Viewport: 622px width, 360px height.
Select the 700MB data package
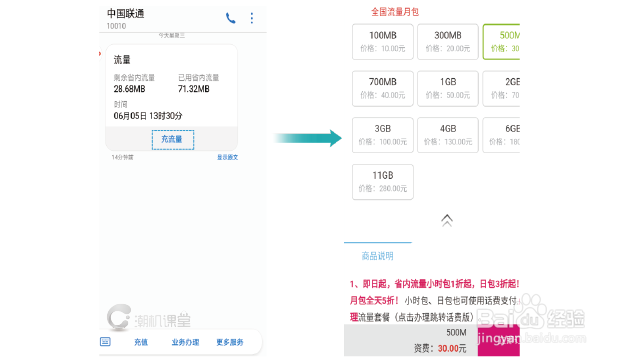[383, 88]
